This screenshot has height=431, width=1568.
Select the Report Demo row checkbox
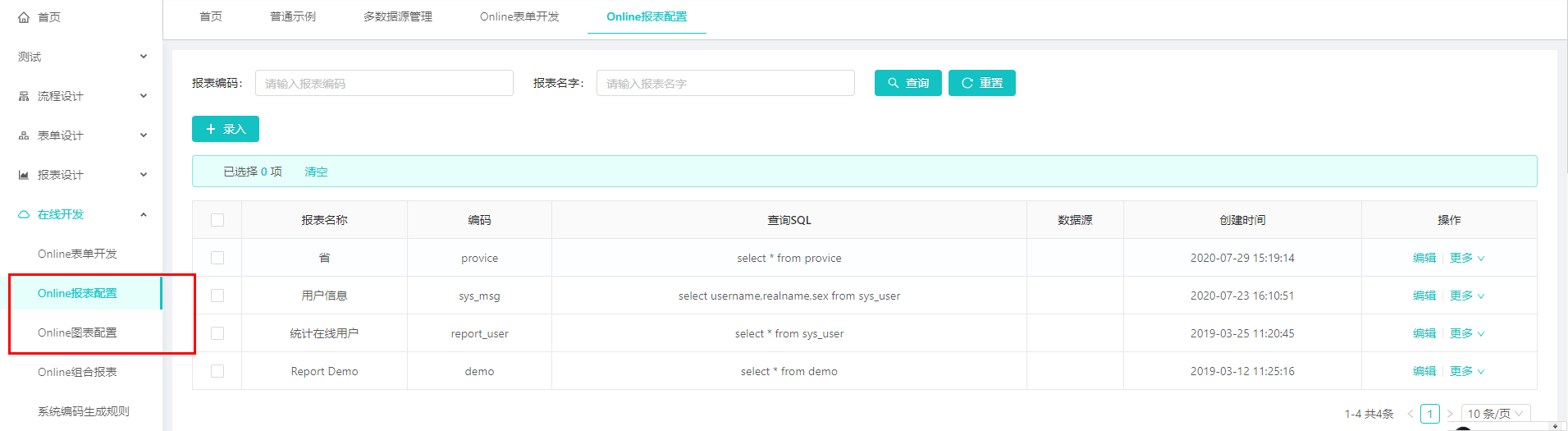tap(217, 371)
